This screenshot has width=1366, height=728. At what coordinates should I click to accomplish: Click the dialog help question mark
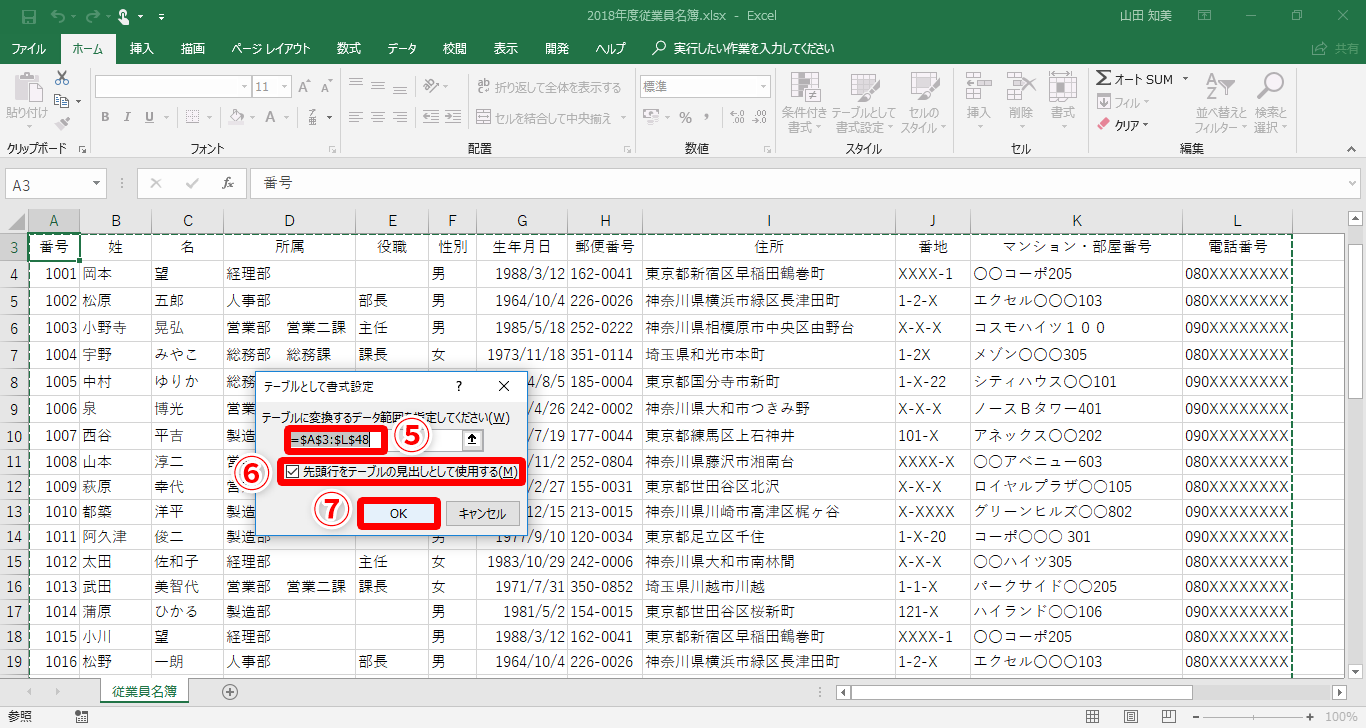(x=459, y=386)
